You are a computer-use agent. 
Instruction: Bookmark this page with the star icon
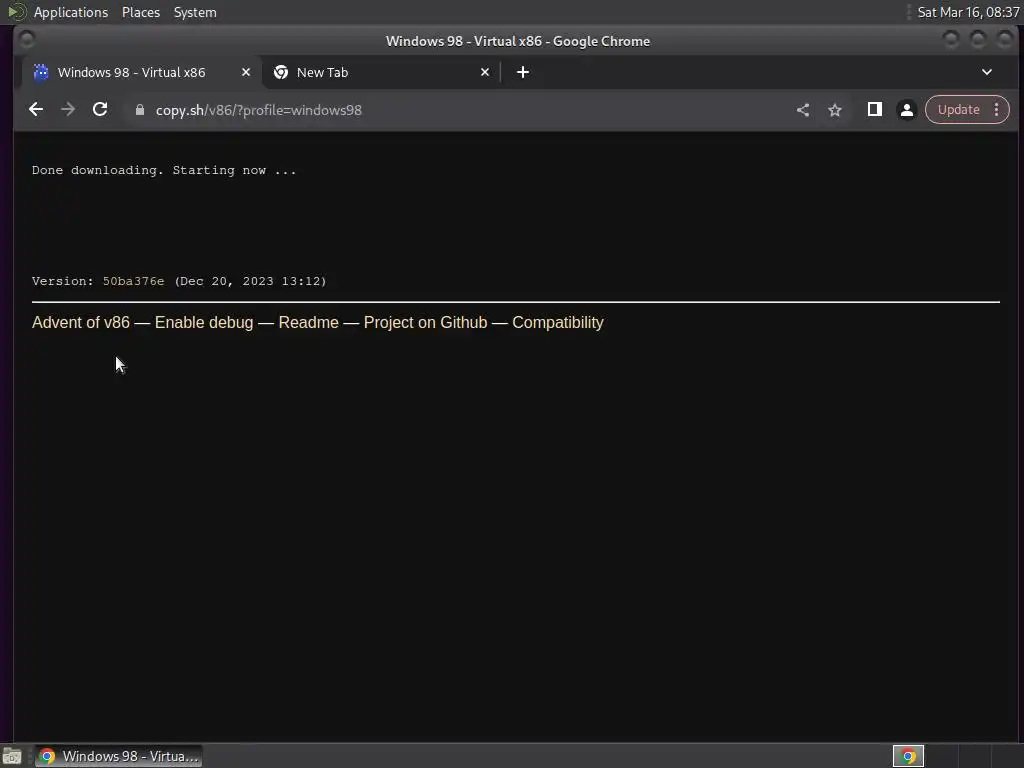[x=835, y=110]
